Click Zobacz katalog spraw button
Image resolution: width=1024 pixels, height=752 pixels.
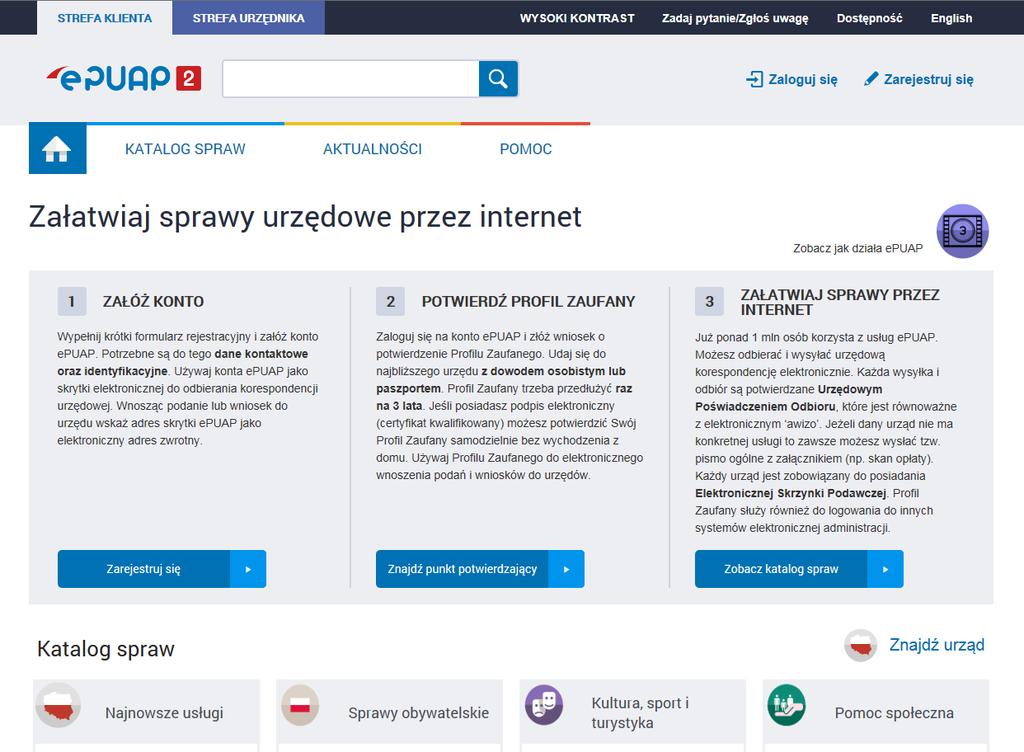(x=799, y=569)
